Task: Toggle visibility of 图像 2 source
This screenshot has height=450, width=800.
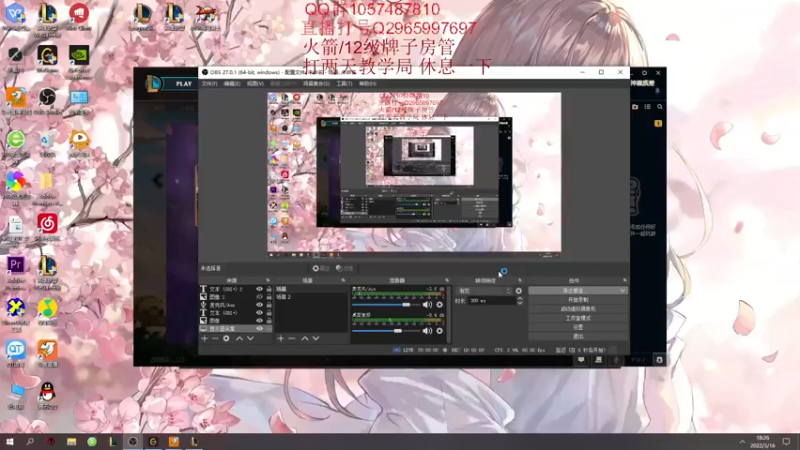Action: coord(259,297)
